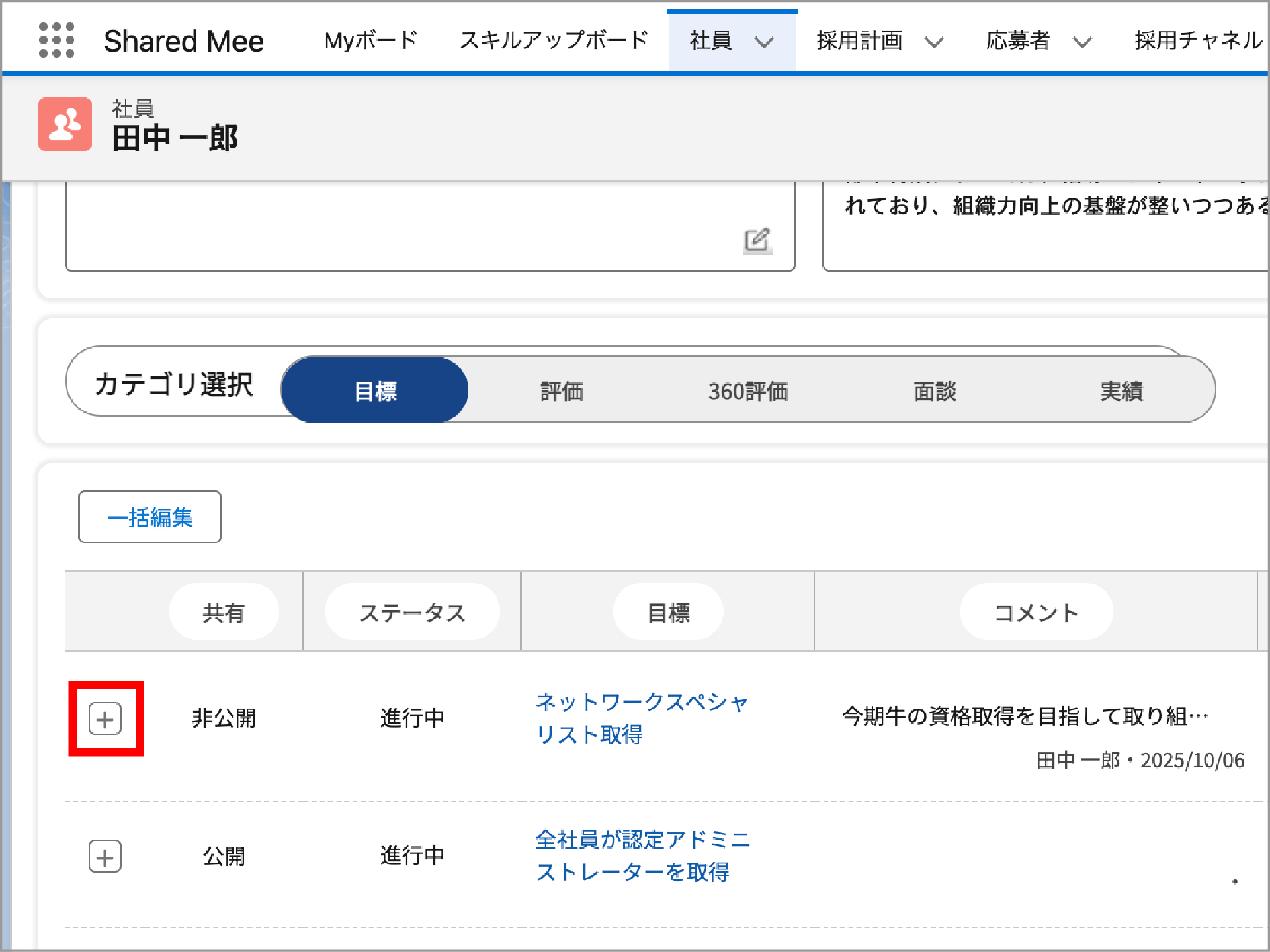Click the コメント column header
Viewport: 1270px width, 952px height.
tap(1036, 612)
